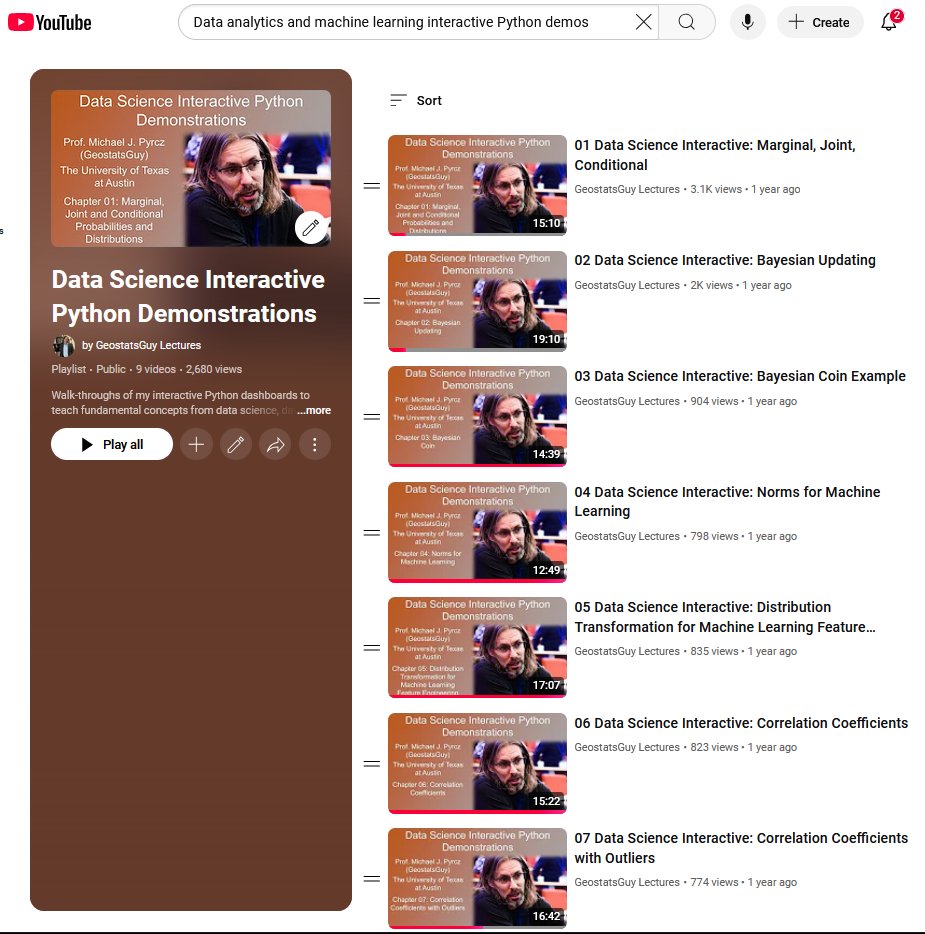Click the GeostatsGuy Lectures channel avatar
925x934 pixels.
click(x=64, y=345)
